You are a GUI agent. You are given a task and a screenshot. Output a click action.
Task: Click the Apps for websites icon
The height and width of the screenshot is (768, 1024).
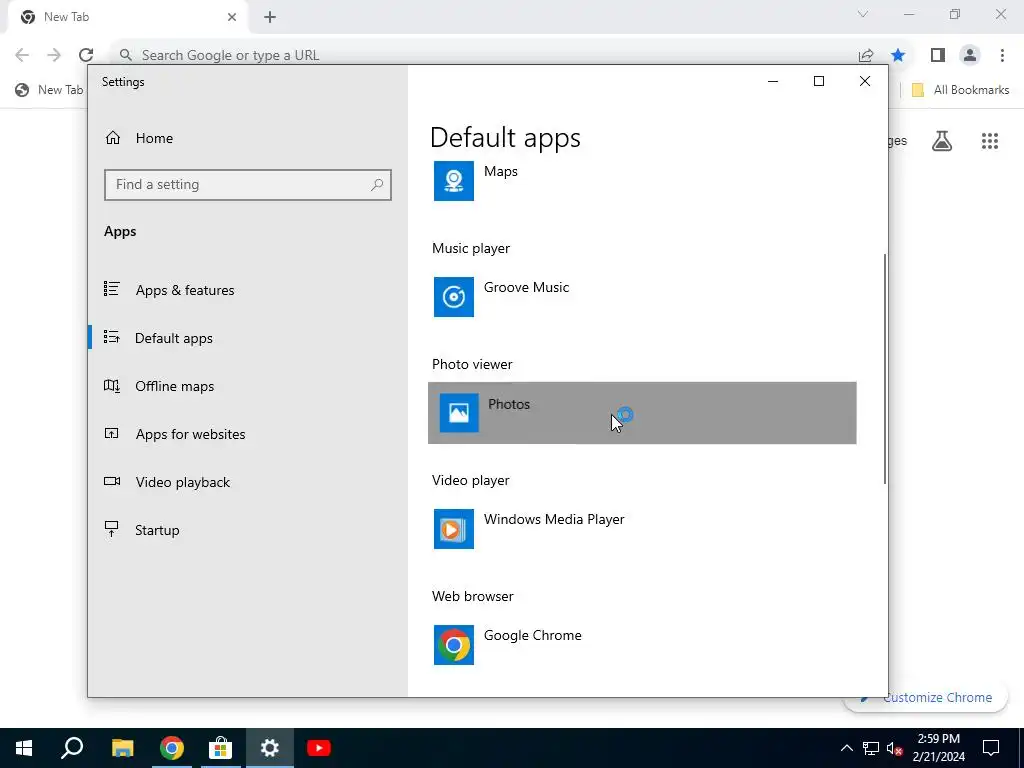click(112, 433)
